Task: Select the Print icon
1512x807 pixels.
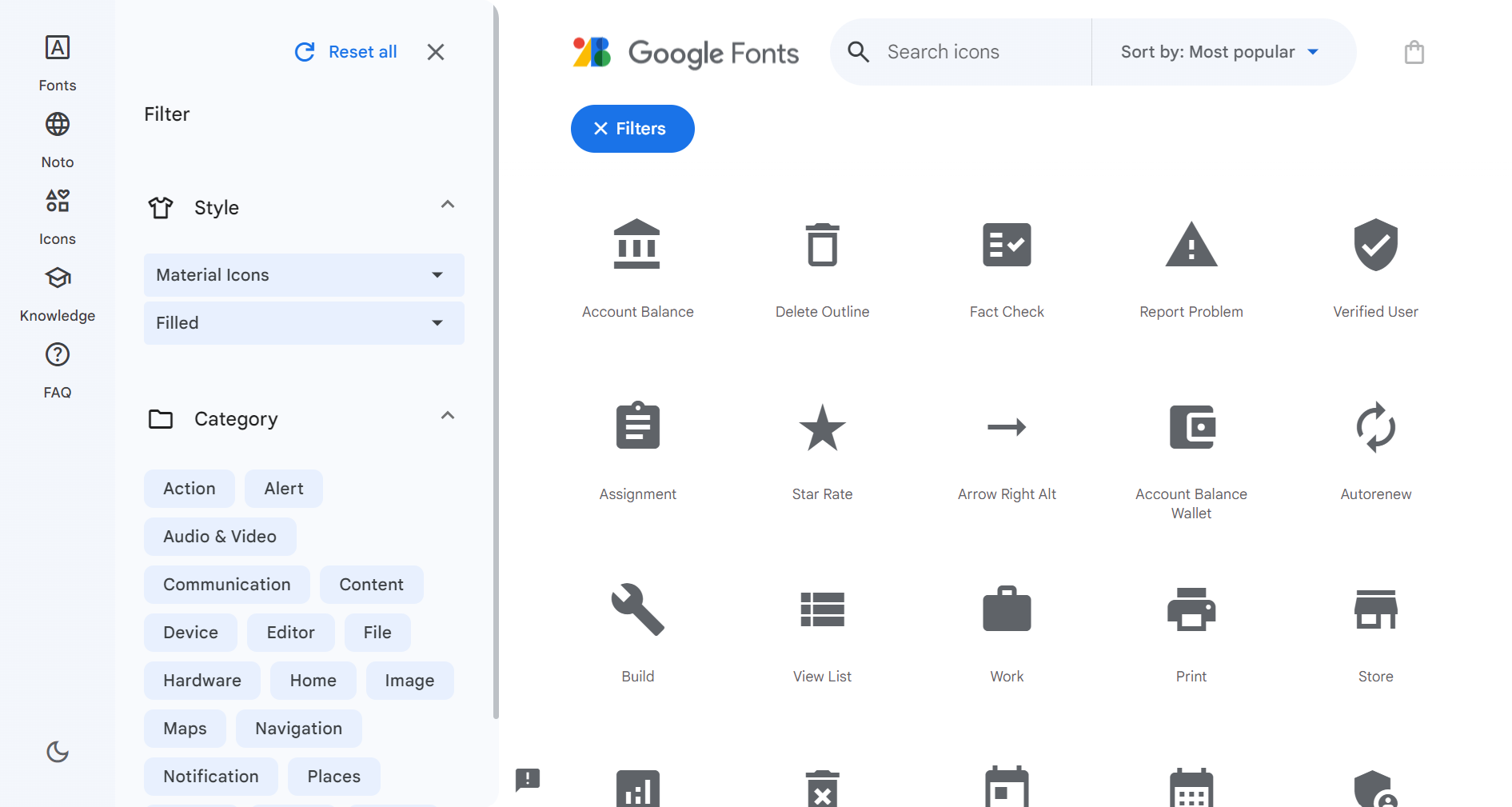Action: (1191, 609)
